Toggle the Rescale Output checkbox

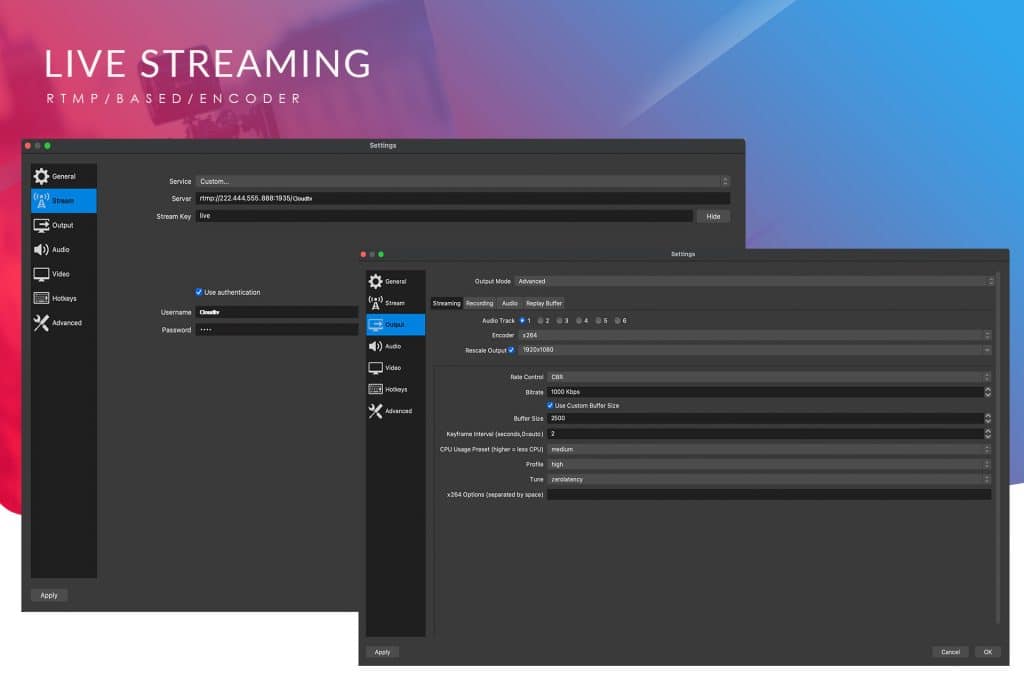point(513,351)
